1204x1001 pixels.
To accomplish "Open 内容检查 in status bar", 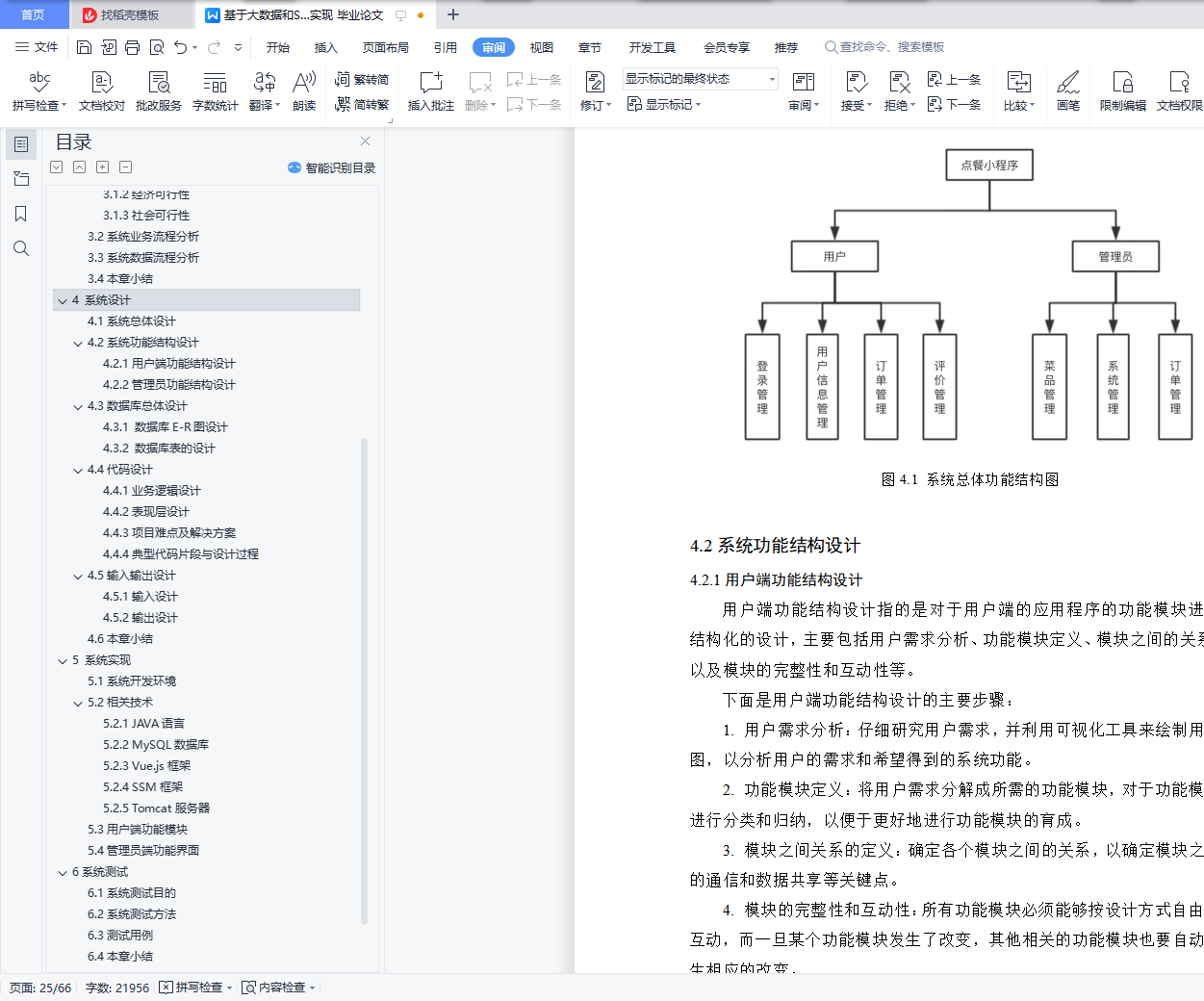I will 278,988.
